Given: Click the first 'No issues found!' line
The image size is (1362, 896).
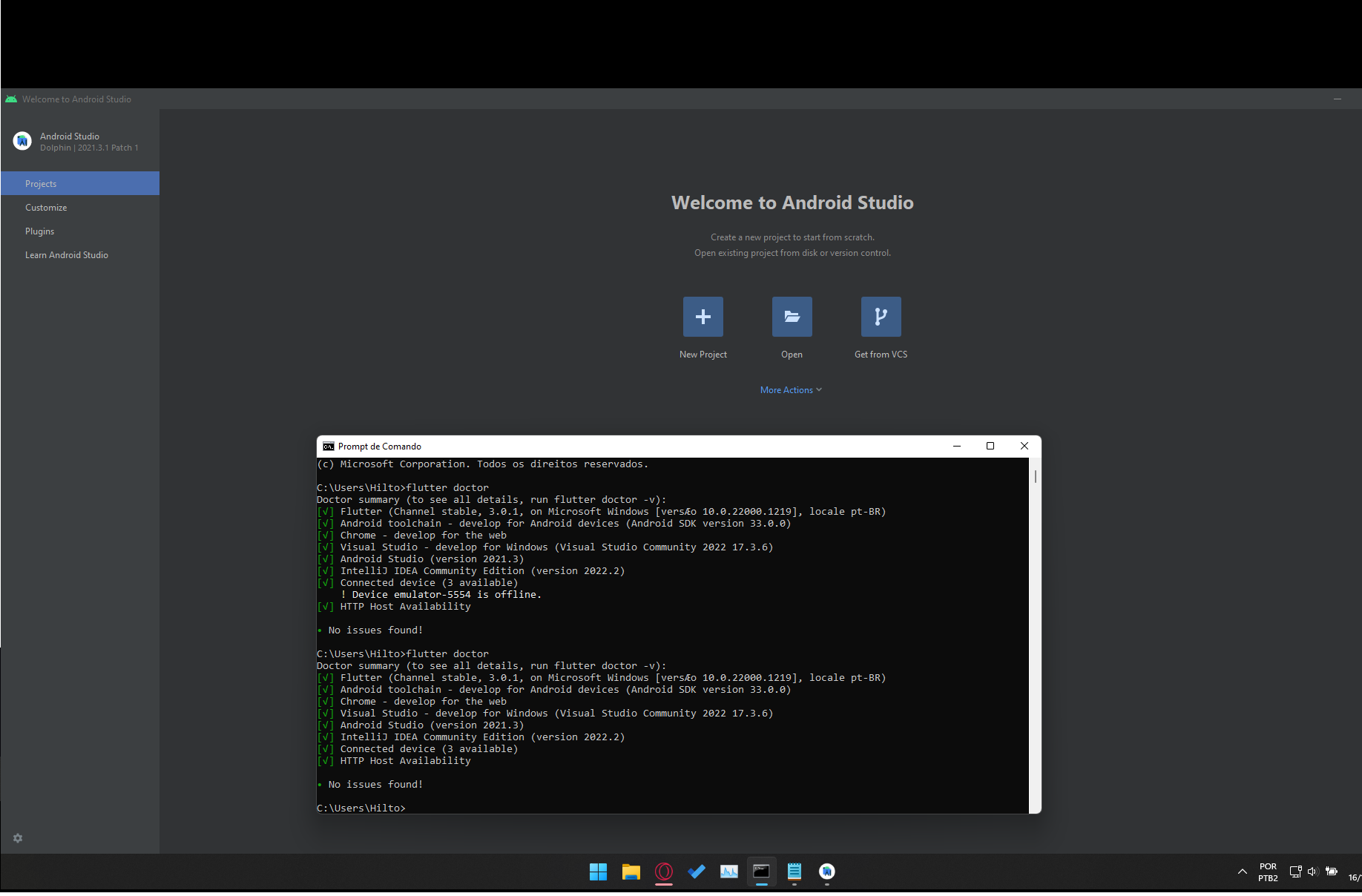Looking at the screenshot, I should pyautogui.click(x=375, y=630).
